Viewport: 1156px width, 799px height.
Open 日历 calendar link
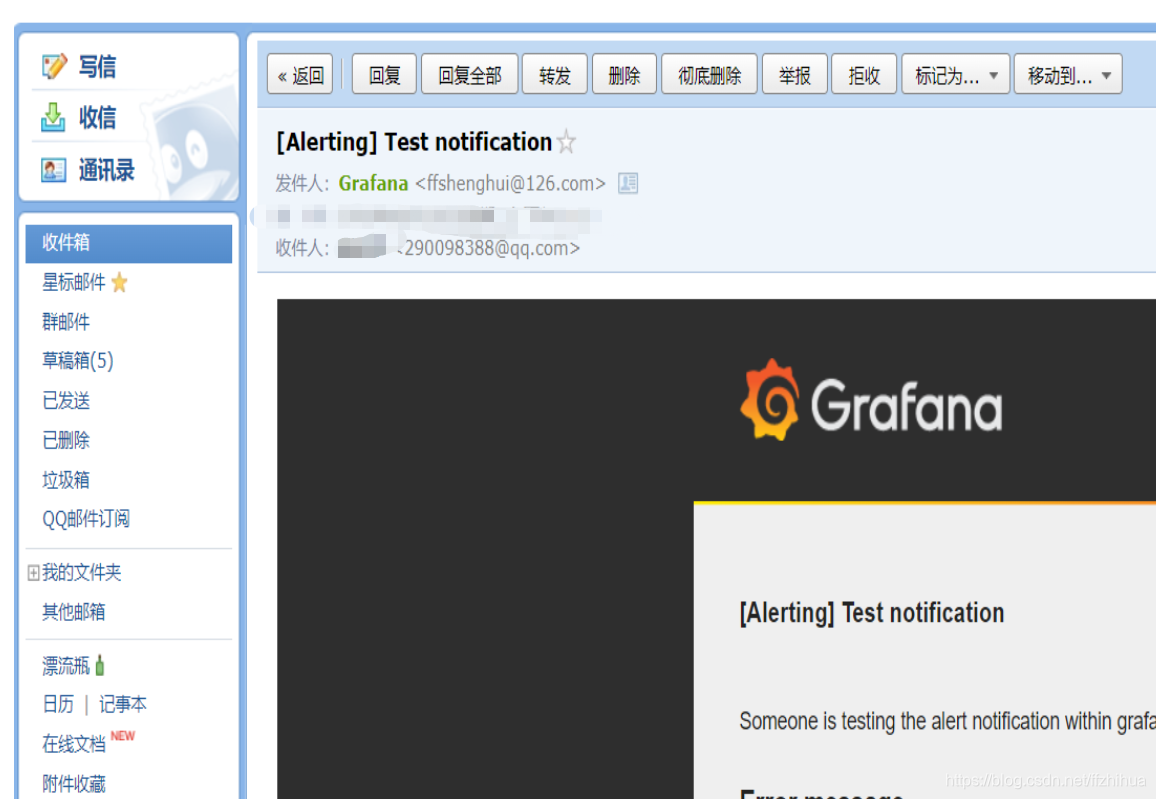click(58, 705)
